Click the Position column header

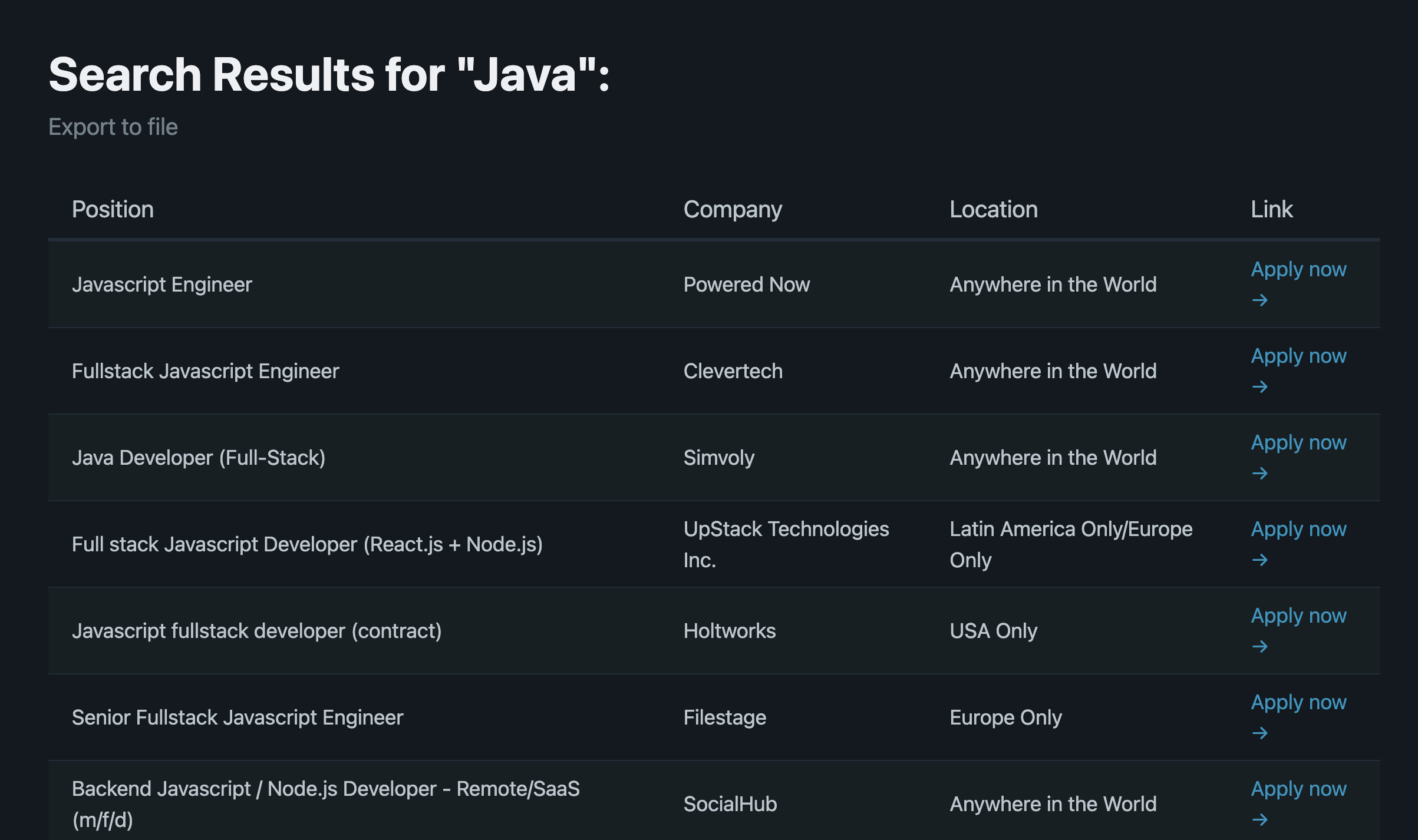pyautogui.click(x=113, y=210)
